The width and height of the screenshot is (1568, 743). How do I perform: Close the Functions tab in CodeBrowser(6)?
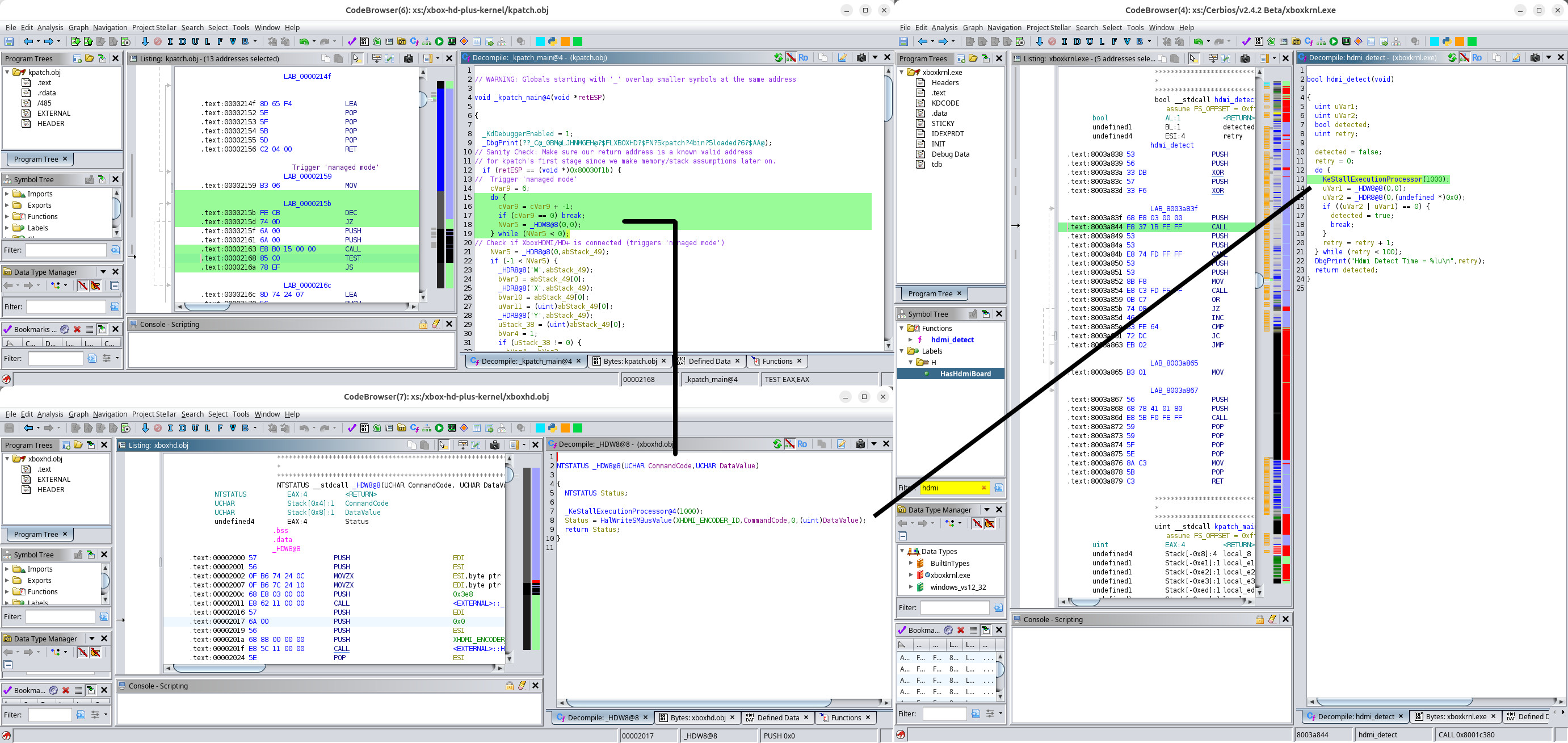[x=800, y=361]
